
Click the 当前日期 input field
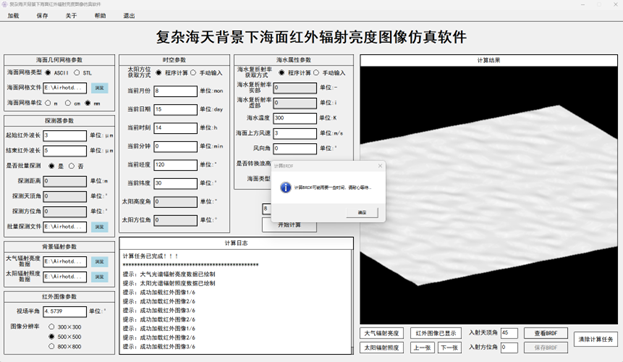176,109
